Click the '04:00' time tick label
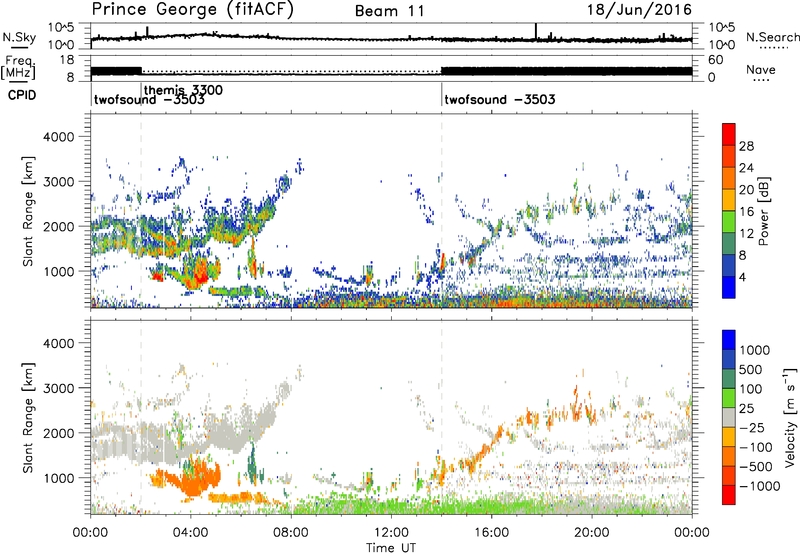This screenshot has width=800, height=554. [190, 533]
